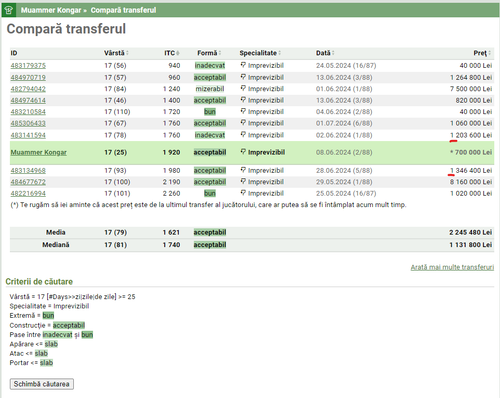Click Imprevizibil specialty icon in row 484974614
500x398 pixels.
pyautogui.click(x=243, y=100)
